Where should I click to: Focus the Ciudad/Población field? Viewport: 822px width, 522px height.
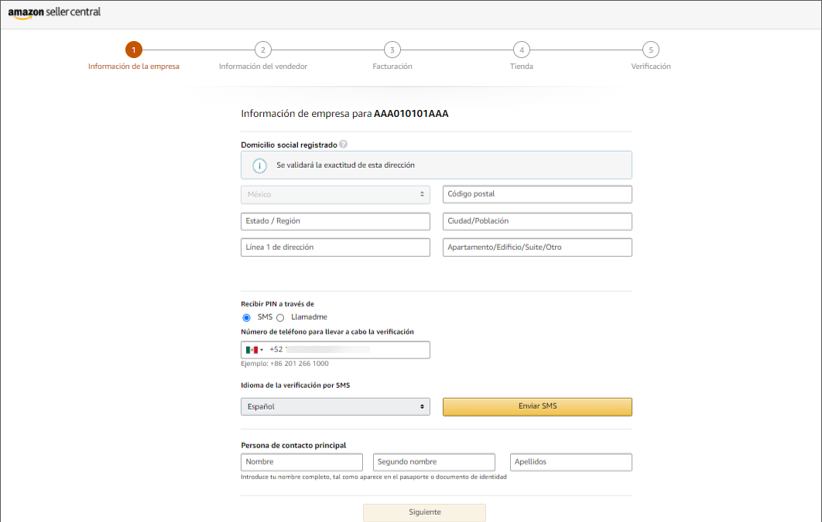pos(537,221)
